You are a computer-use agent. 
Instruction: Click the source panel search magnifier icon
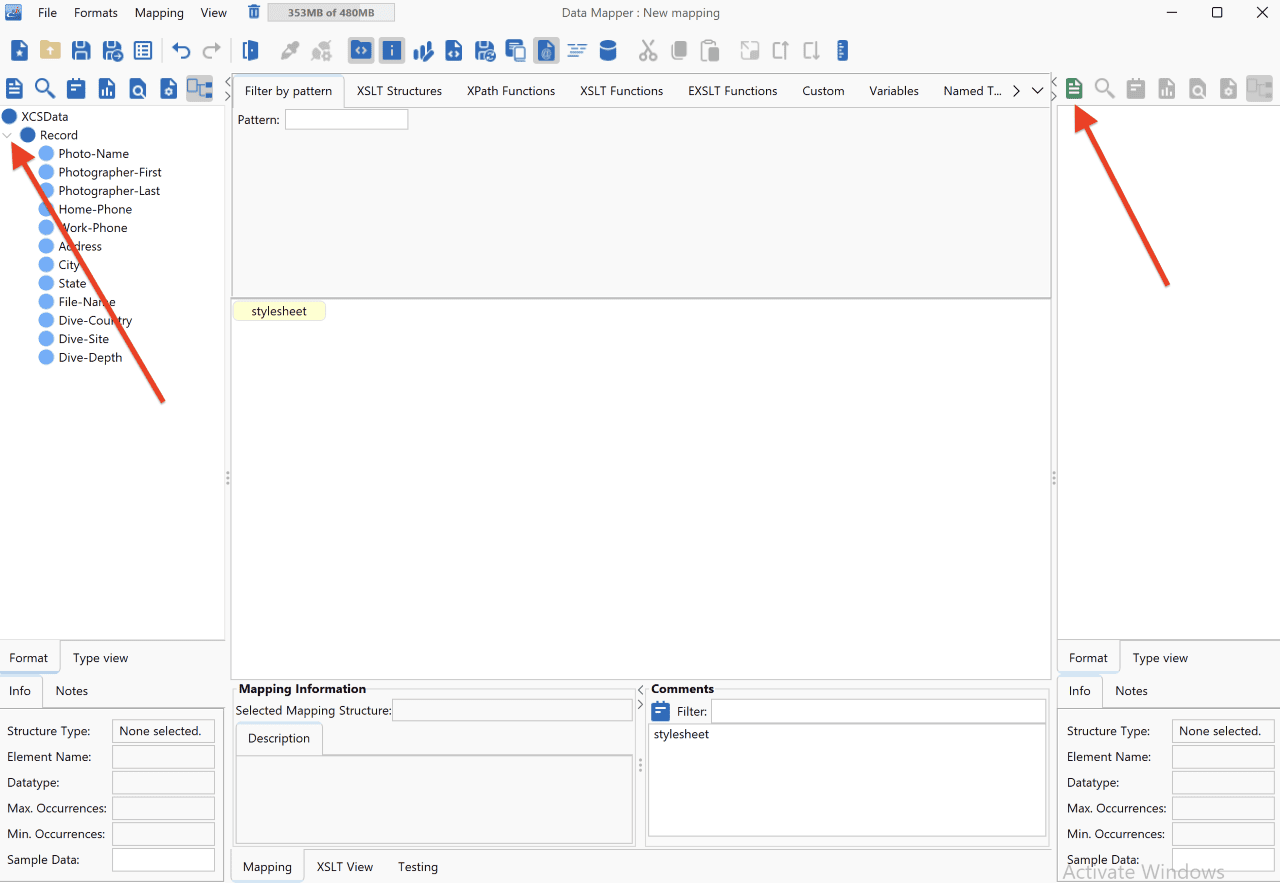coord(45,88)
